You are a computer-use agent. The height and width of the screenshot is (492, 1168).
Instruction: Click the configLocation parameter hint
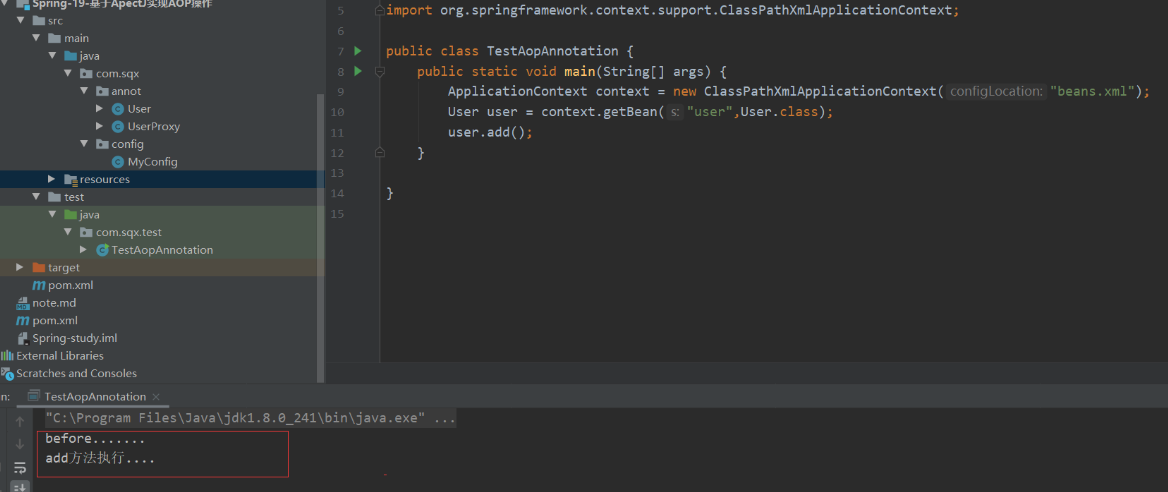coord(997,92)
